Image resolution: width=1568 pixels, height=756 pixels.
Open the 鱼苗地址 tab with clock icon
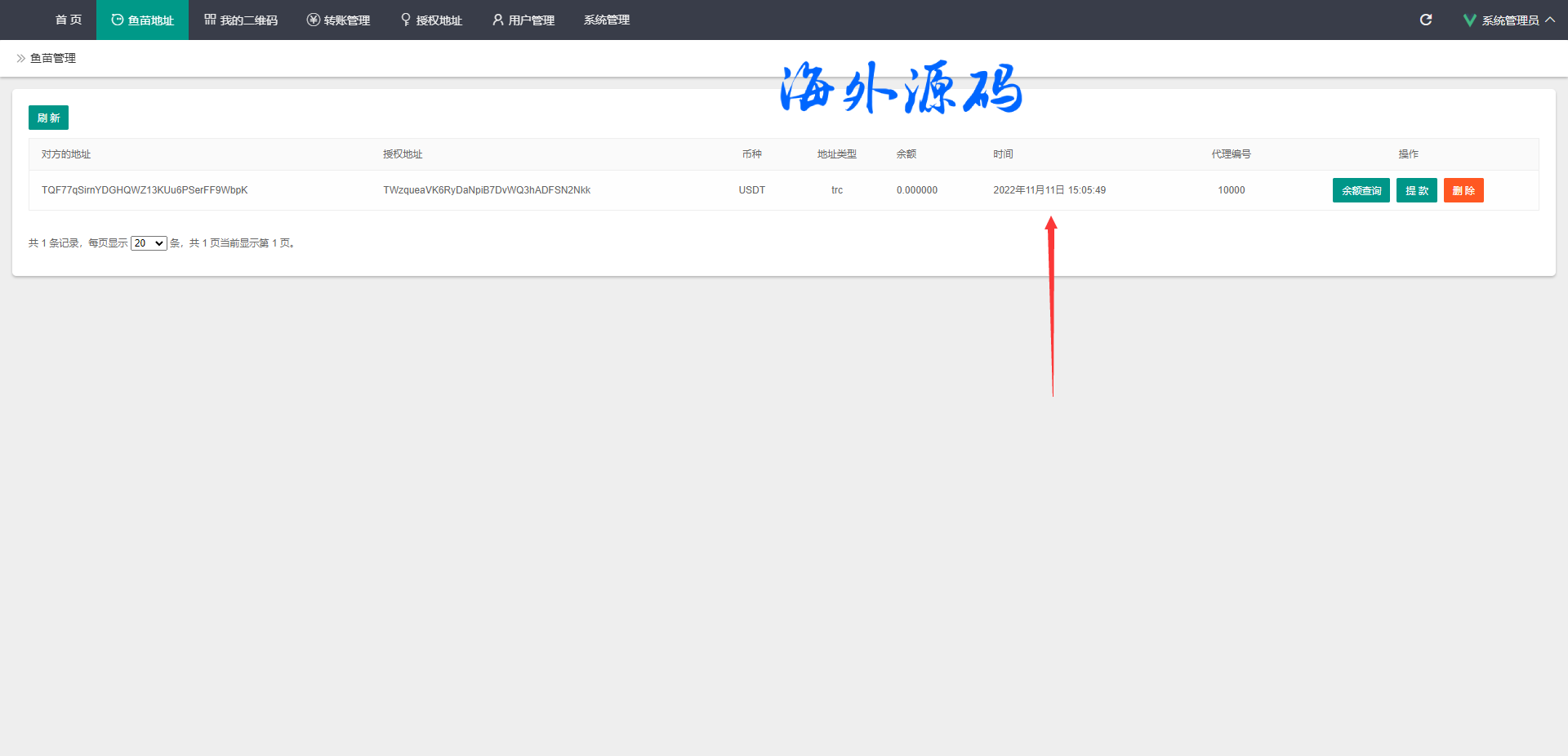click(142, 20)
